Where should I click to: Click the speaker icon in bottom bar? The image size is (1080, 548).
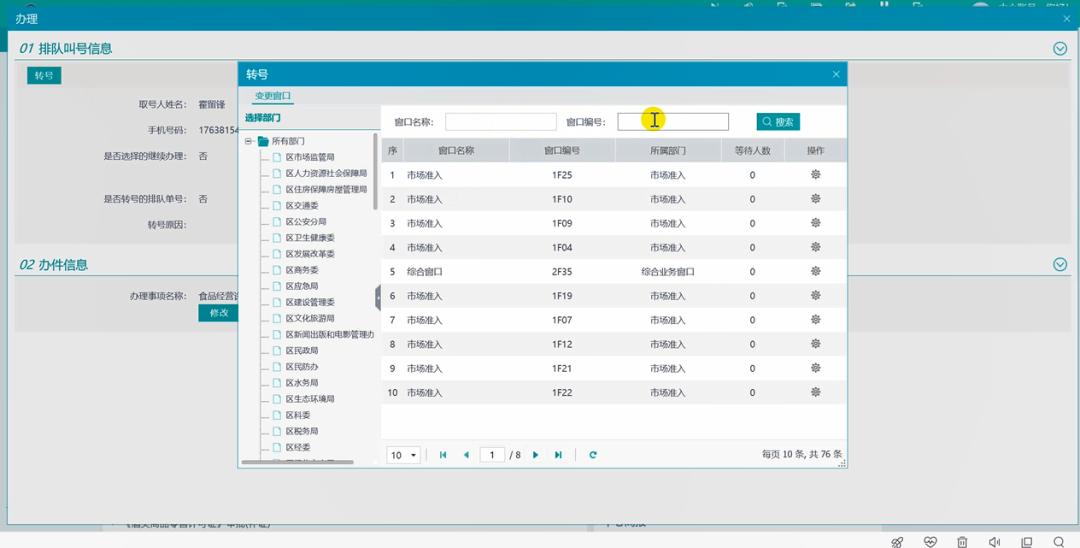coord(994,542)
